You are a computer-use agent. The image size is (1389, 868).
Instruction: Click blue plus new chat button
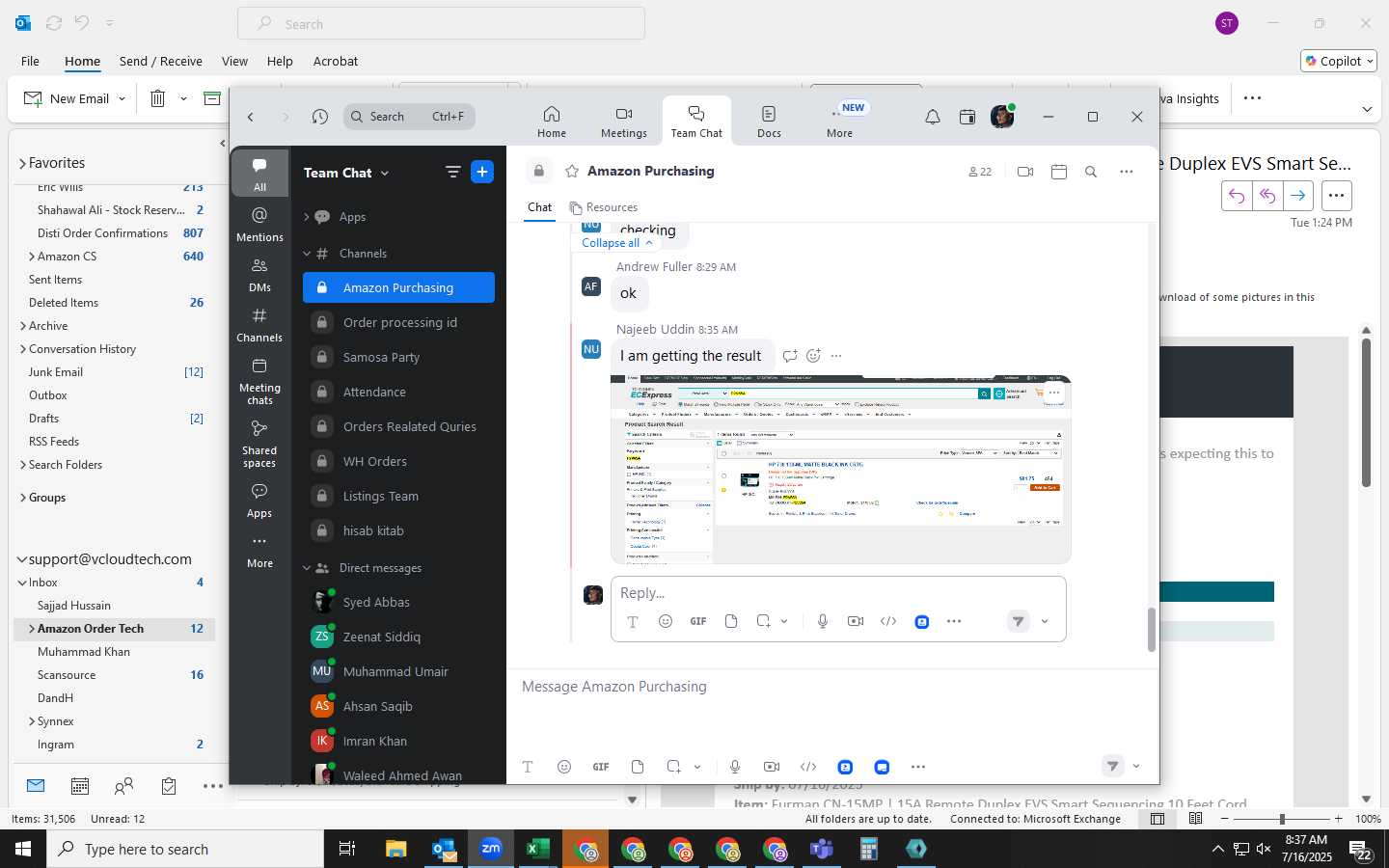click(x=482, y=172)
